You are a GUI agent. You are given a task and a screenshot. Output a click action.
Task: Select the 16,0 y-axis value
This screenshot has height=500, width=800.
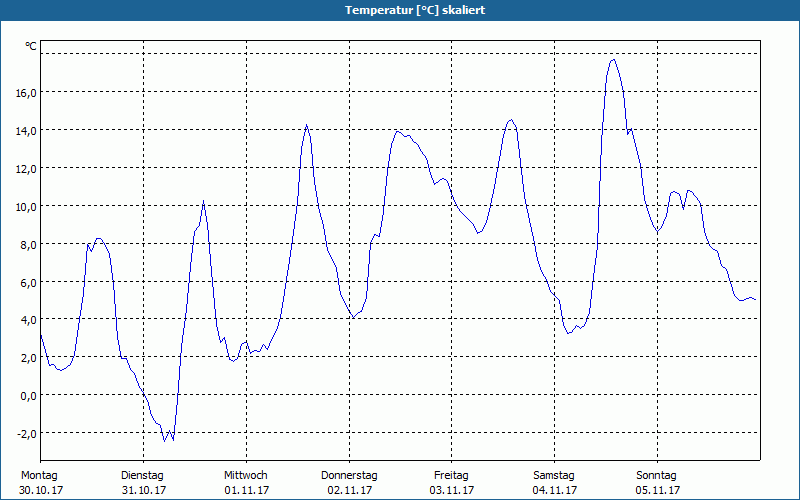coord(26,92)
